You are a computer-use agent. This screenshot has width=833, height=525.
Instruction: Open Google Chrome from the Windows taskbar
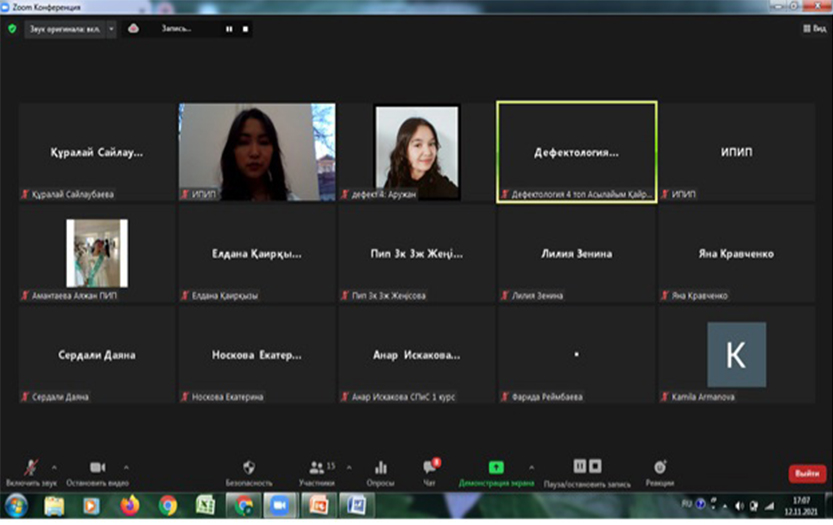pyautogui.click(x=166, y=506)
